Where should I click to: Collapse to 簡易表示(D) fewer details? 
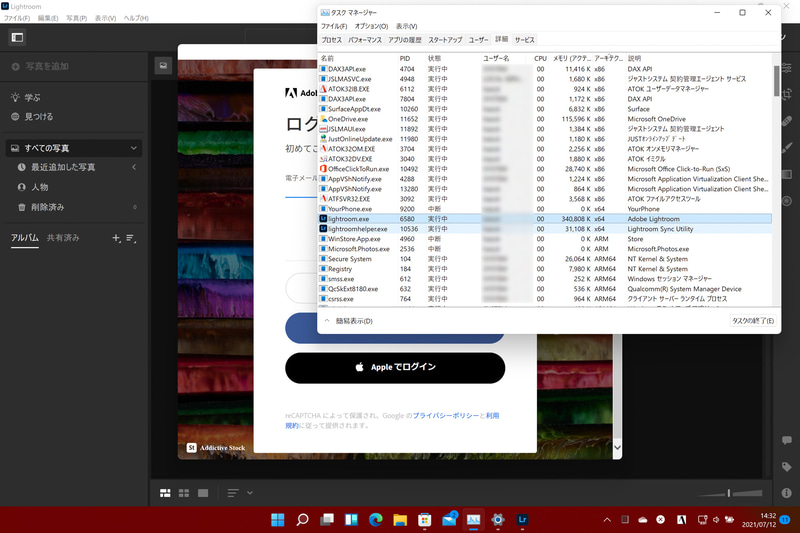pyautogui.click(x=349, y=321)
